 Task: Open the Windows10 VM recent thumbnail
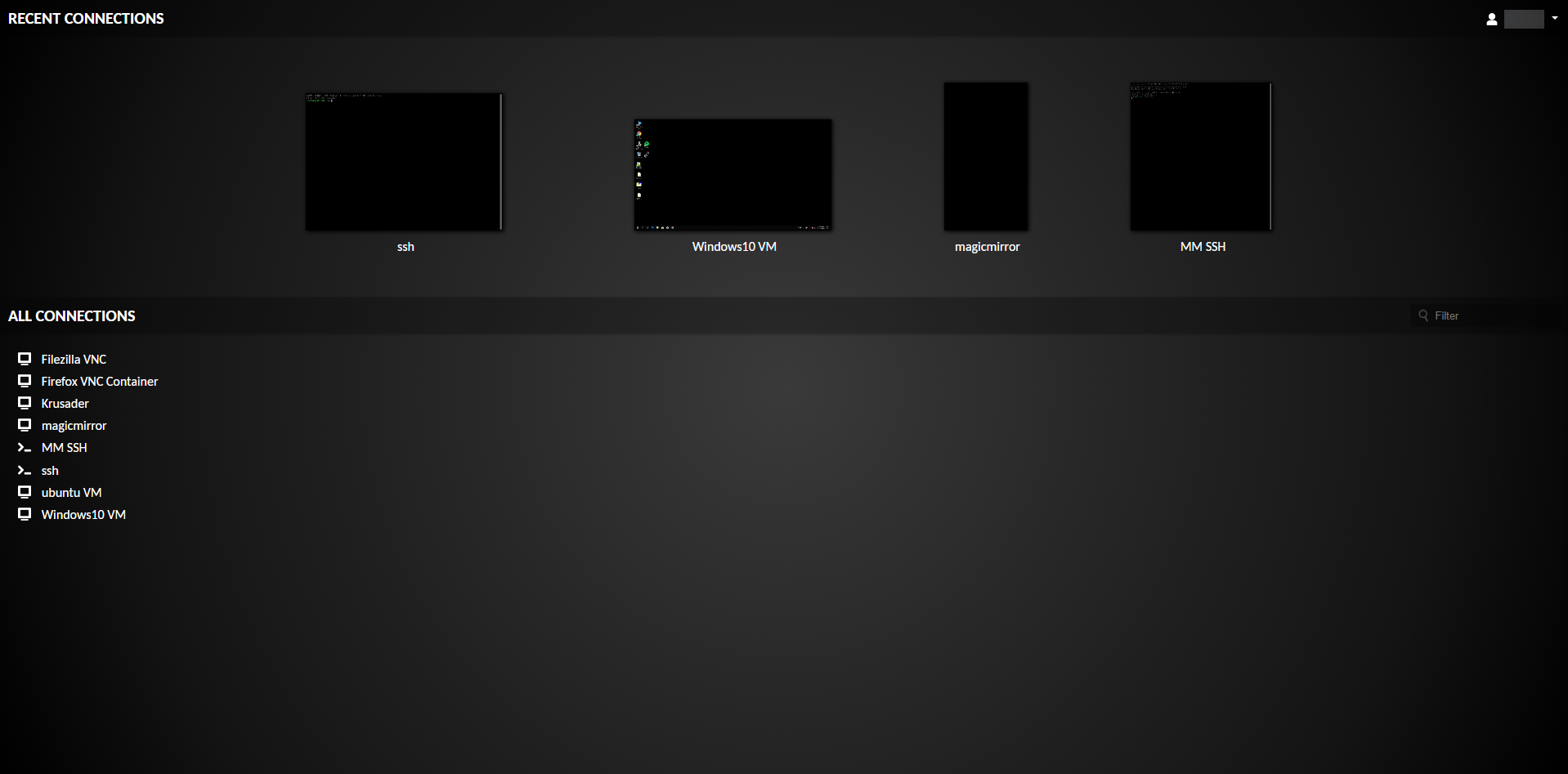tap(733, 174)
